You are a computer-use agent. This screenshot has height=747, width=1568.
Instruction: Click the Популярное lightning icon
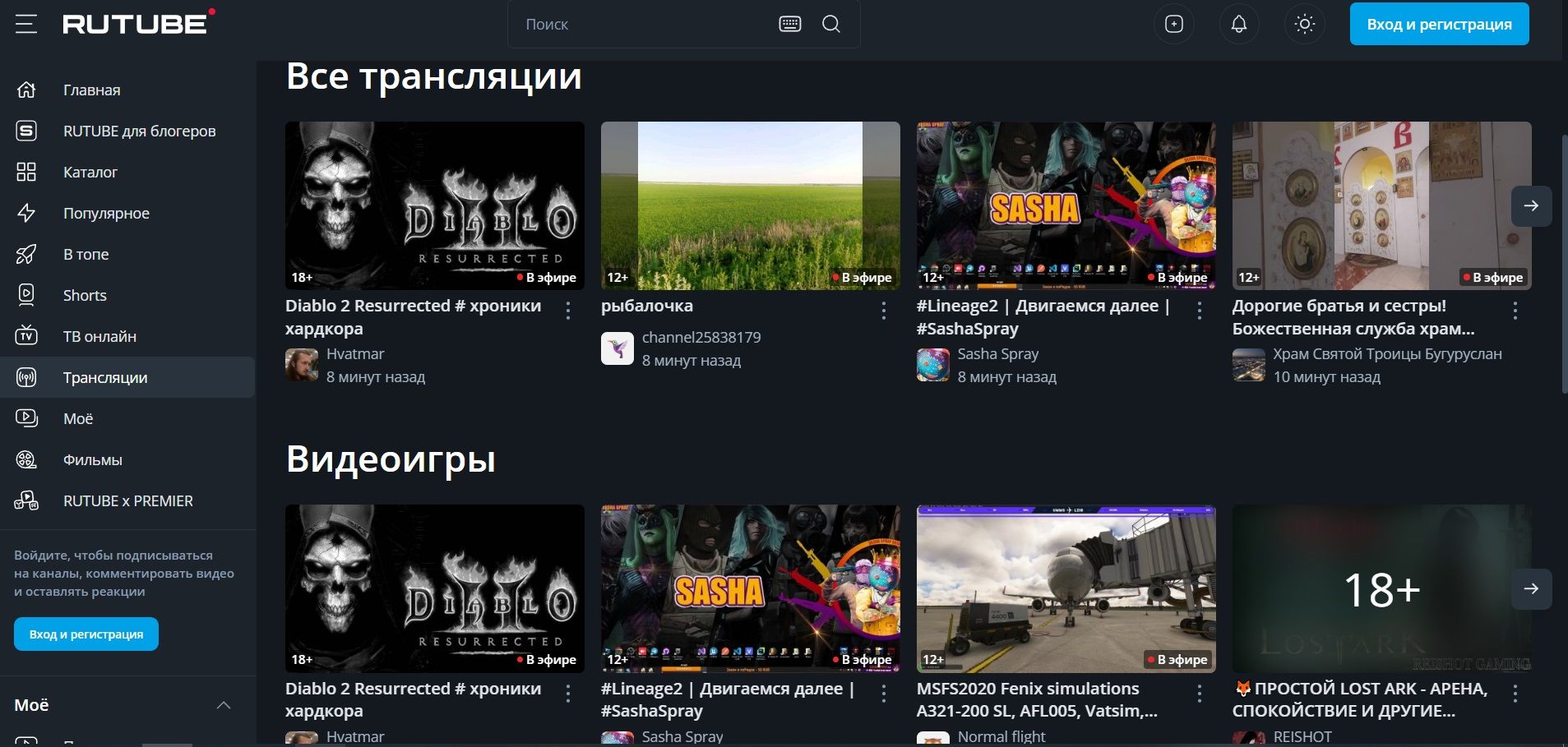[26, 213]
